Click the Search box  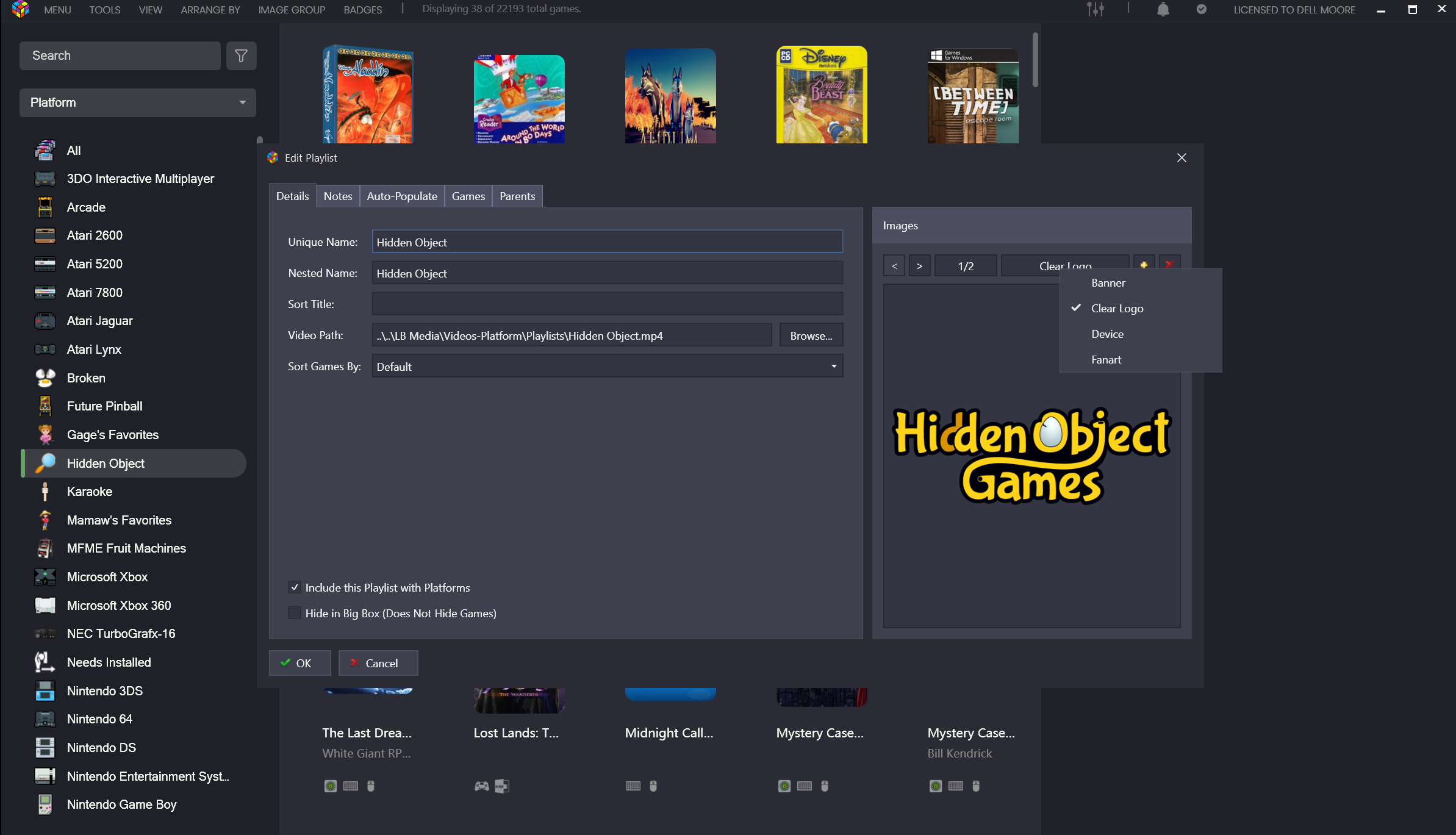point(120,56)
